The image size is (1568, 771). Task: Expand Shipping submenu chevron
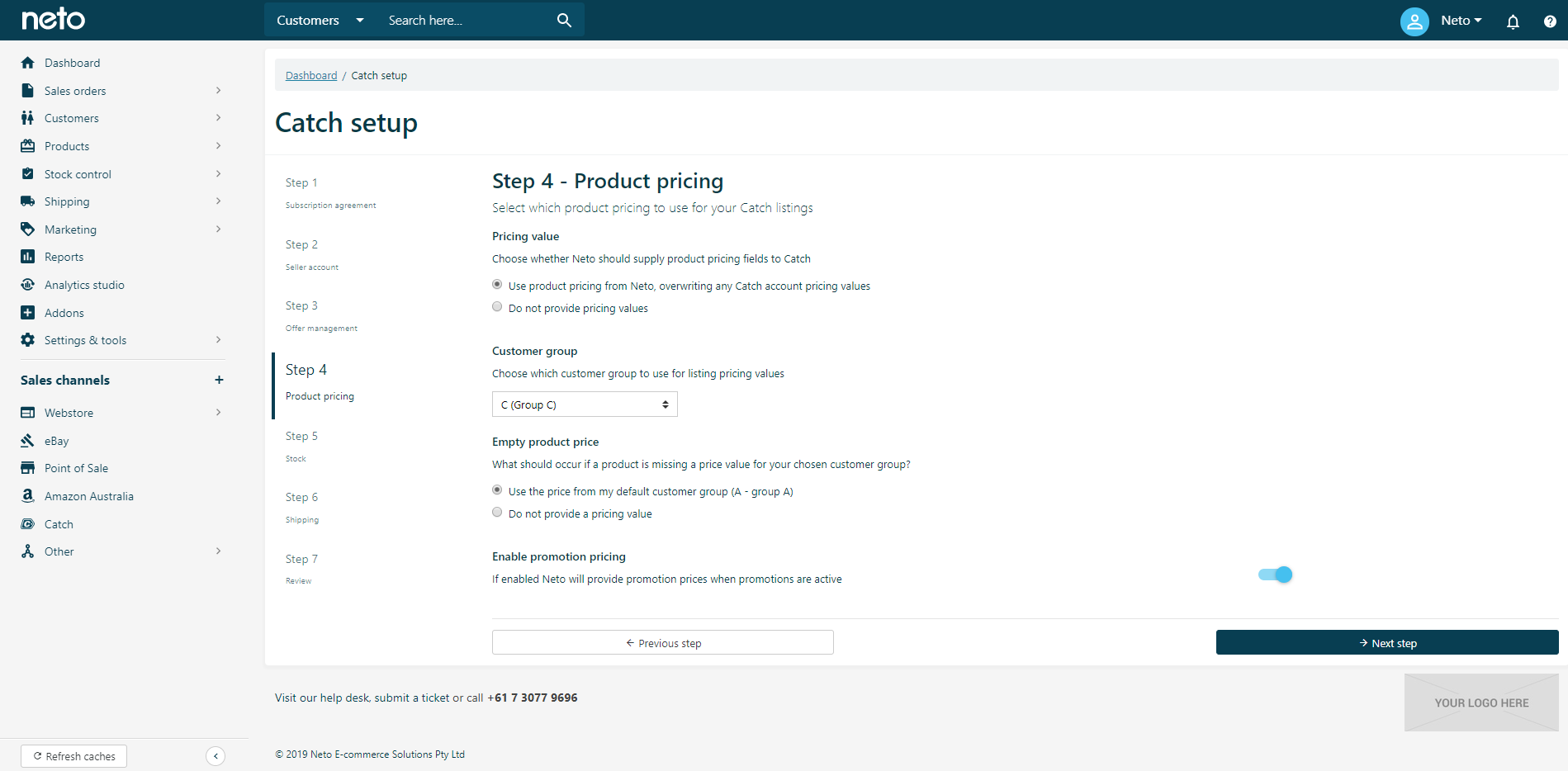click(x=218, y=201)
